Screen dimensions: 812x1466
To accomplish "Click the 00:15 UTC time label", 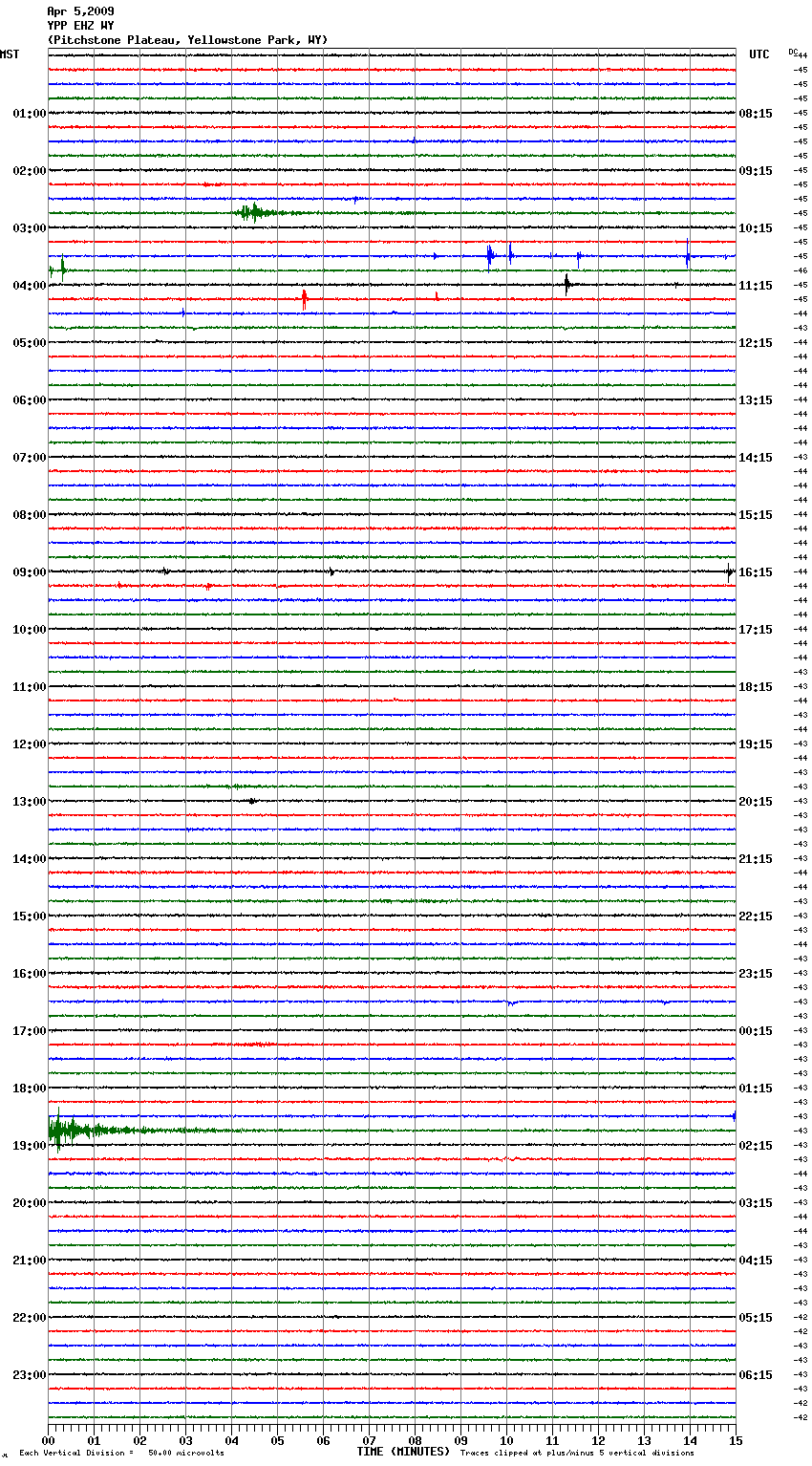I will (x=756, y=1031).
